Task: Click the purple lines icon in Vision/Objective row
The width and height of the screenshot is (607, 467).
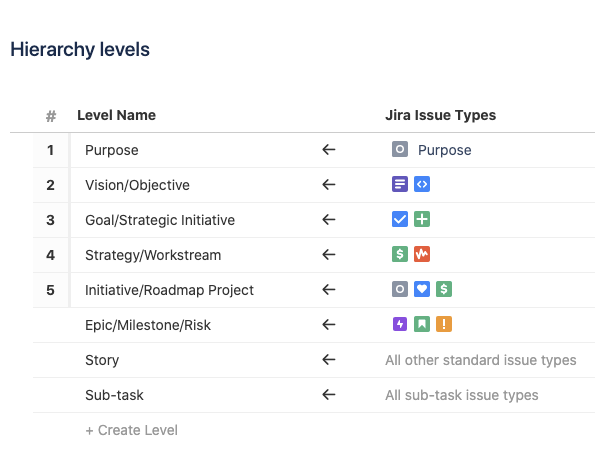Action: 400,185
